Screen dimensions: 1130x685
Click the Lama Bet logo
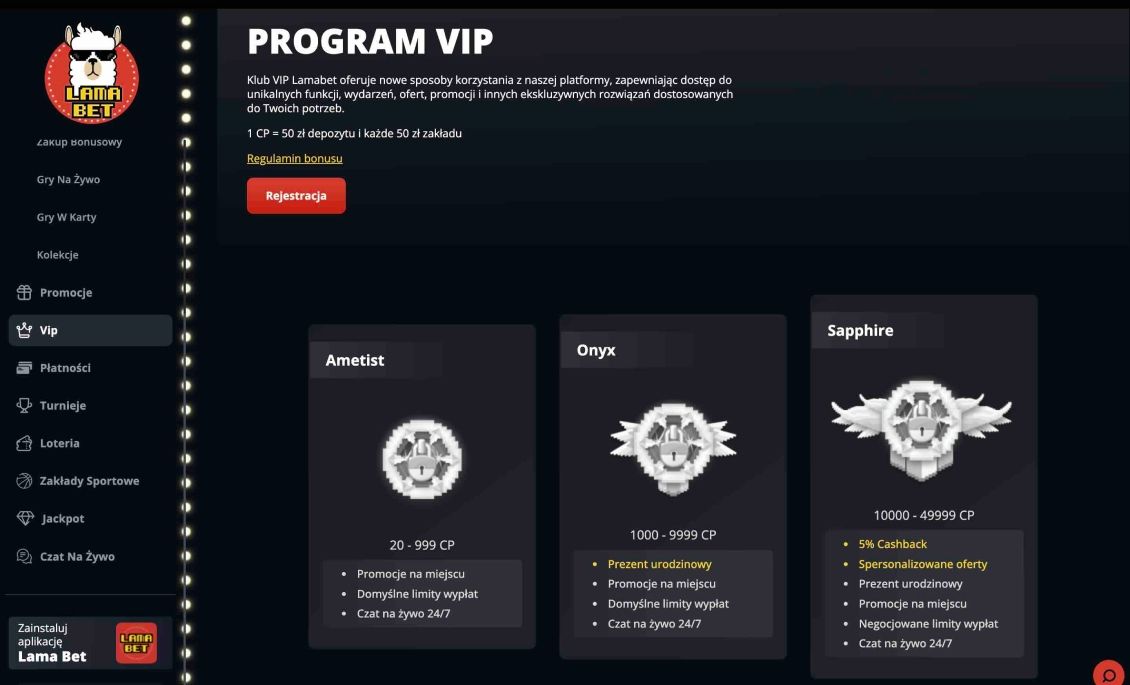(94, 72)
